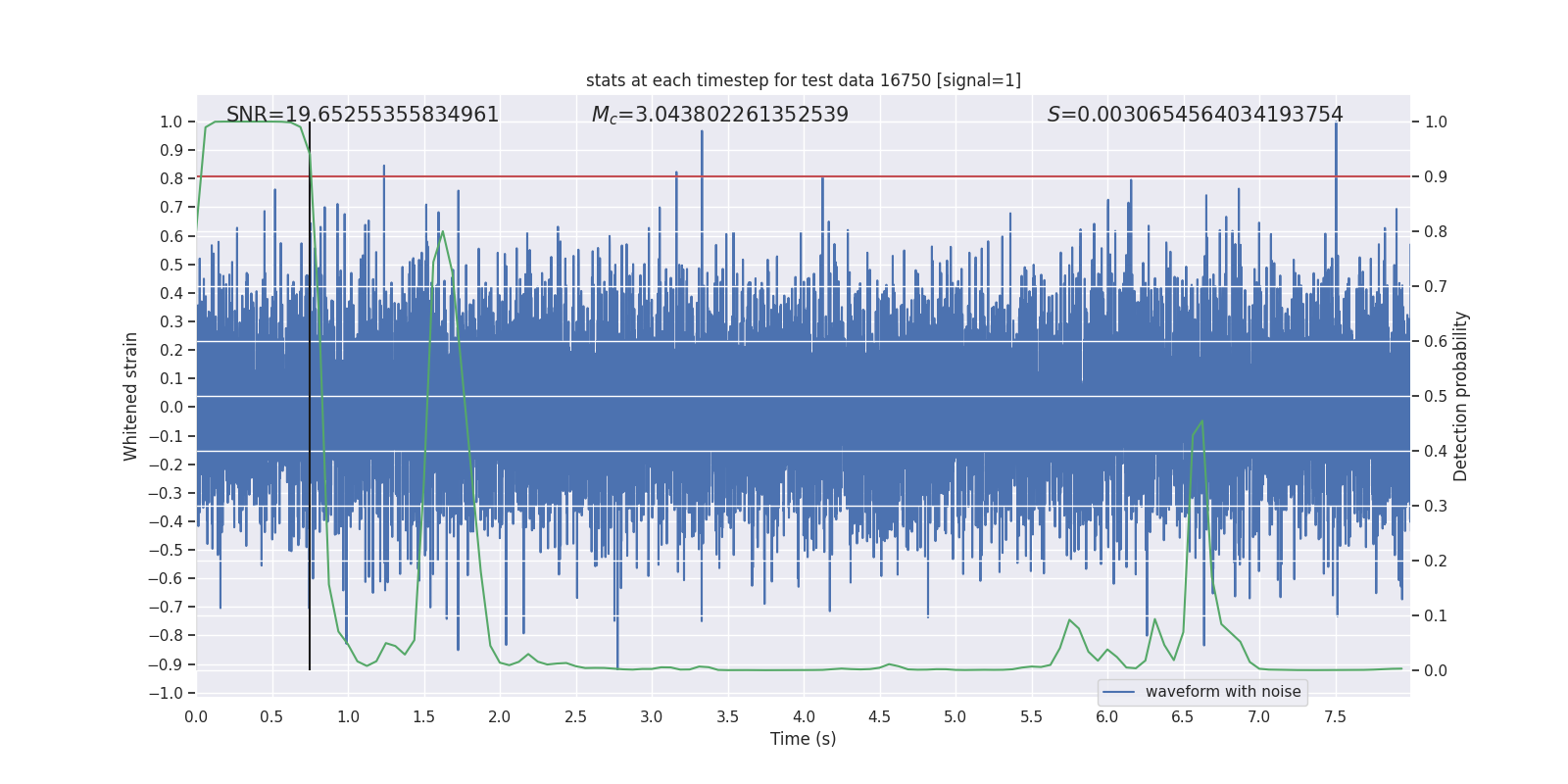Click the green curve peak near 6.6 seconds

coord(1201,421)
